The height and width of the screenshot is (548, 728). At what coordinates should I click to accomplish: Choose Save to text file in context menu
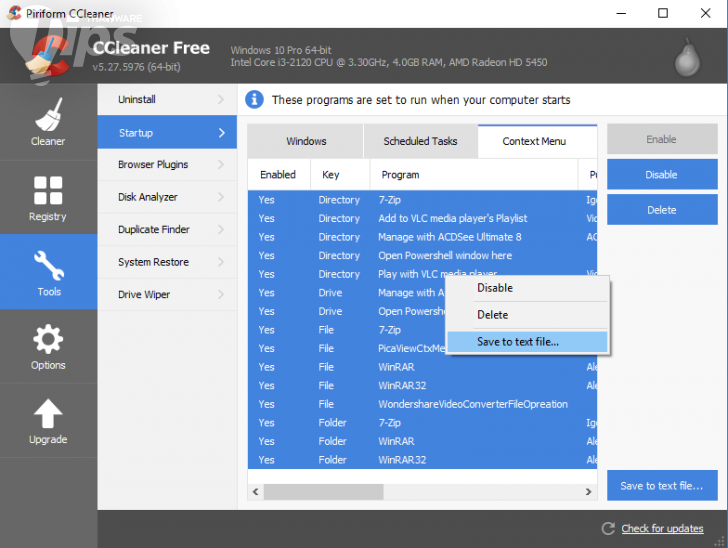tap(527, 342)
